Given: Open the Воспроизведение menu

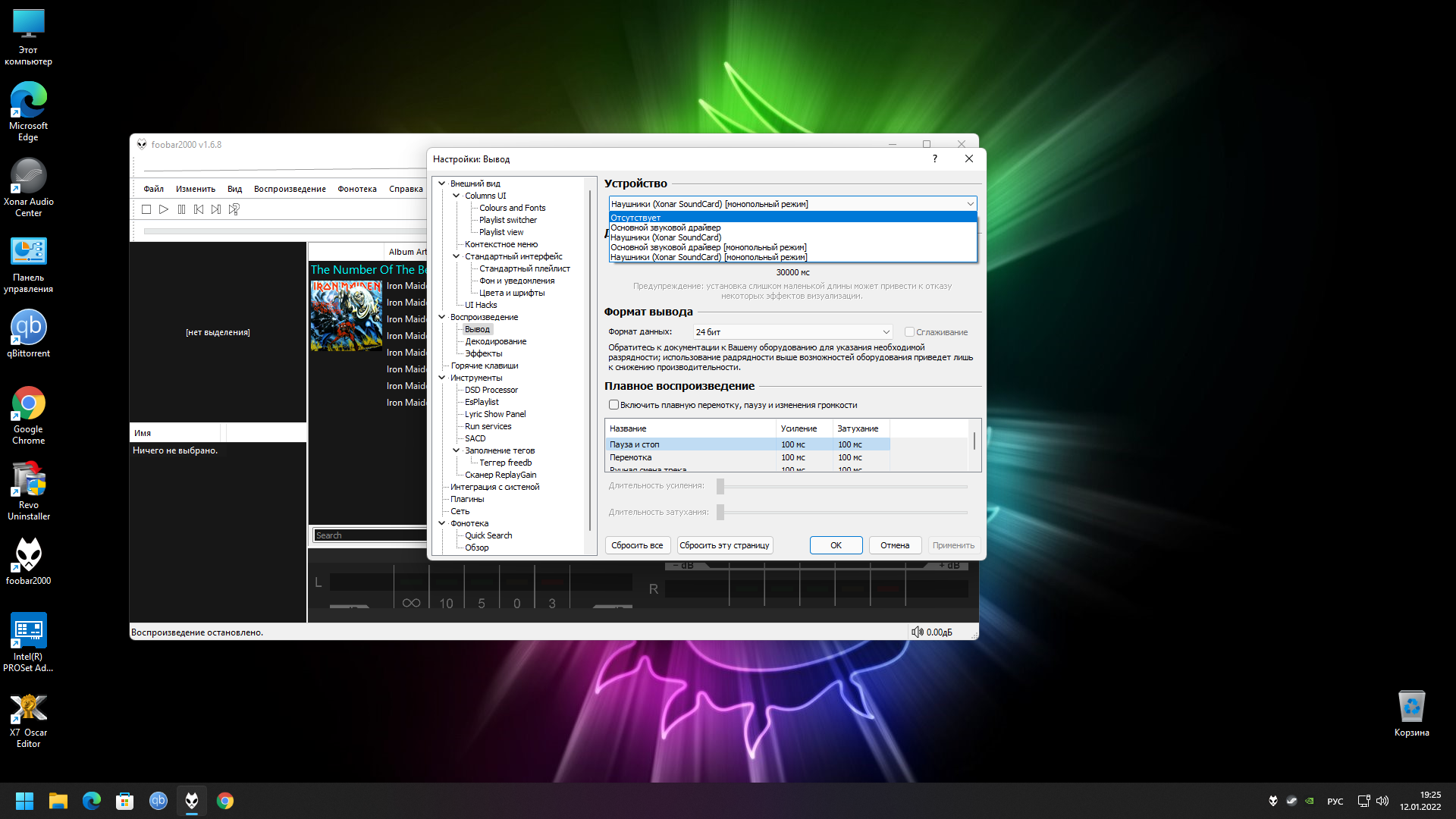Looking at the screenshot, I should 290,189.
